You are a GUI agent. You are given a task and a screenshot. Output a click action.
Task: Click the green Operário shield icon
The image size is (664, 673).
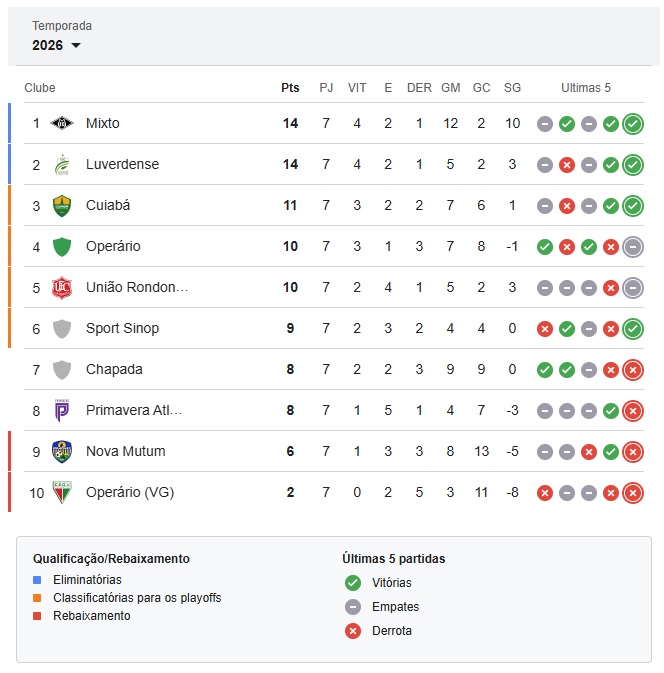62,246
